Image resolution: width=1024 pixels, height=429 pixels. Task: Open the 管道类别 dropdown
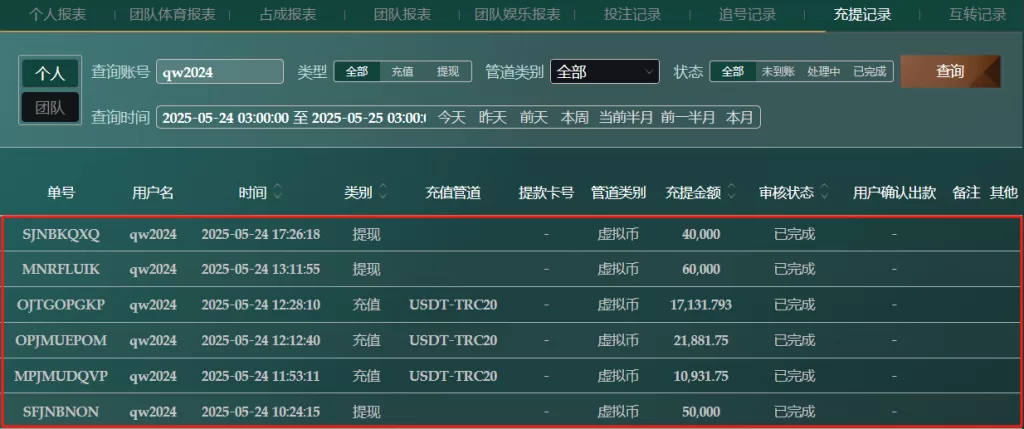point(605,72)
